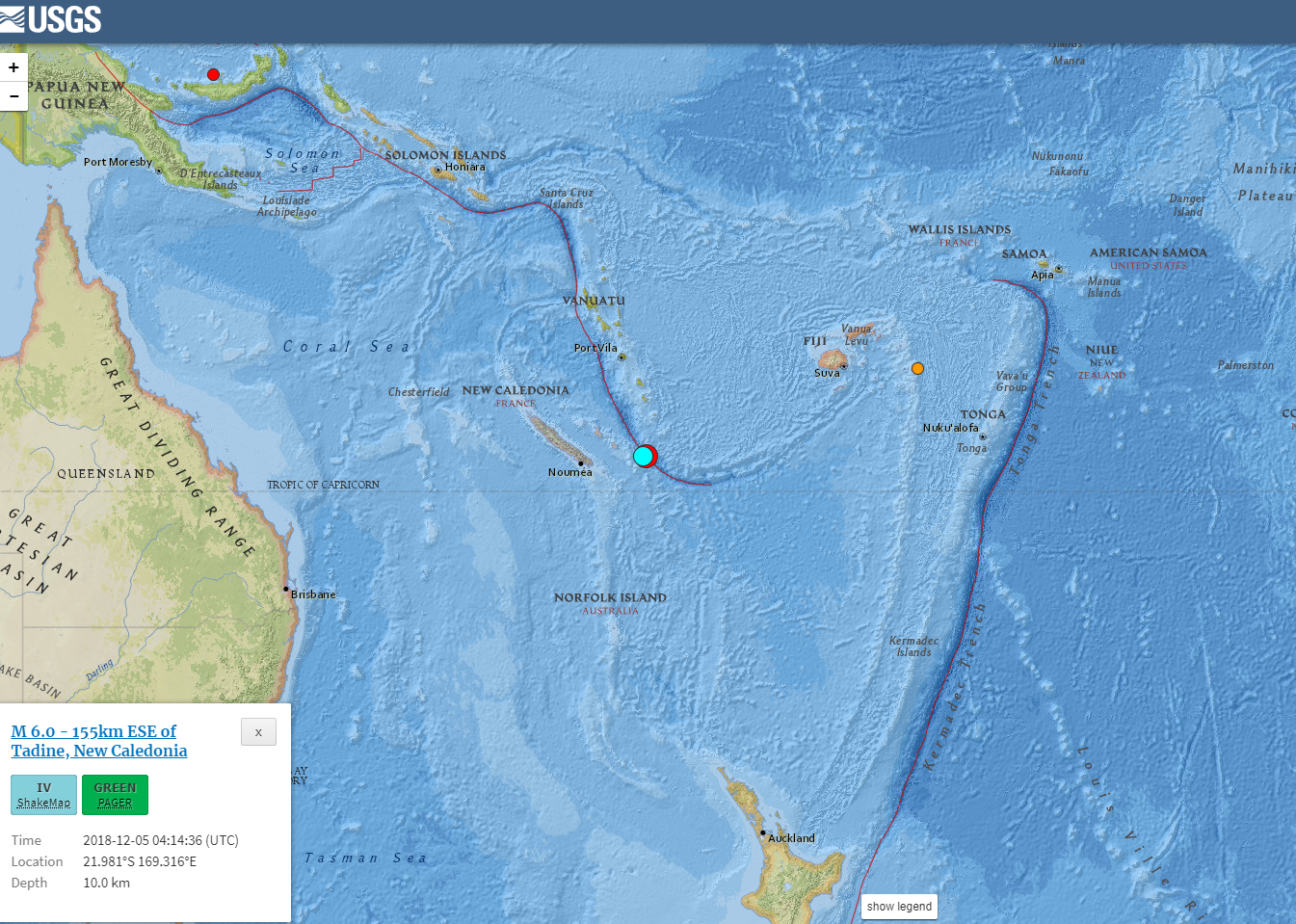The height and width of the screenshot is (924, 1296).
Task: Click the NORFOLK ISLAND label
Action: click(x=610, y=597)
